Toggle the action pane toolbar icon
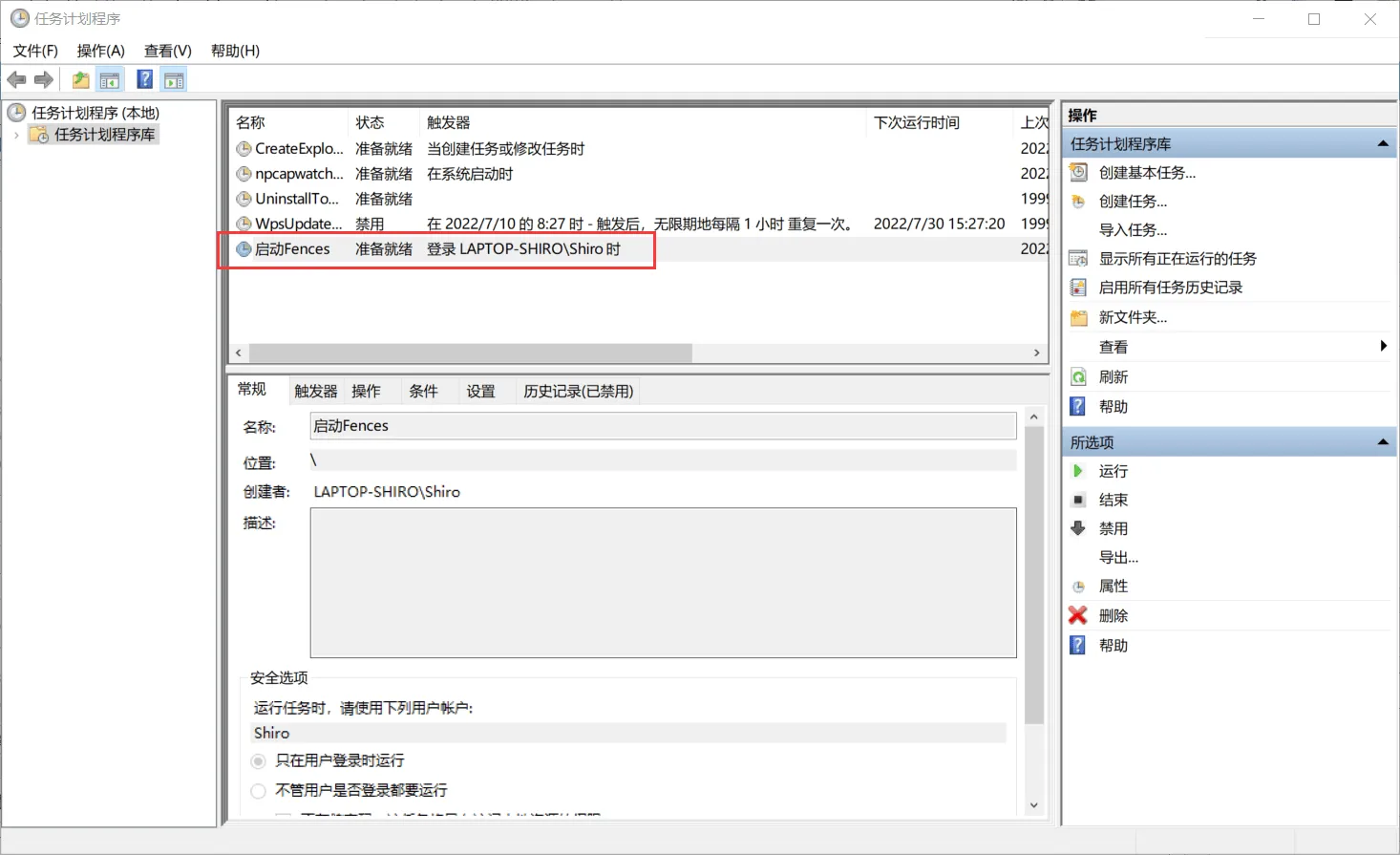The width and height of the screenshot is (1400, 855). coord(174,80)
